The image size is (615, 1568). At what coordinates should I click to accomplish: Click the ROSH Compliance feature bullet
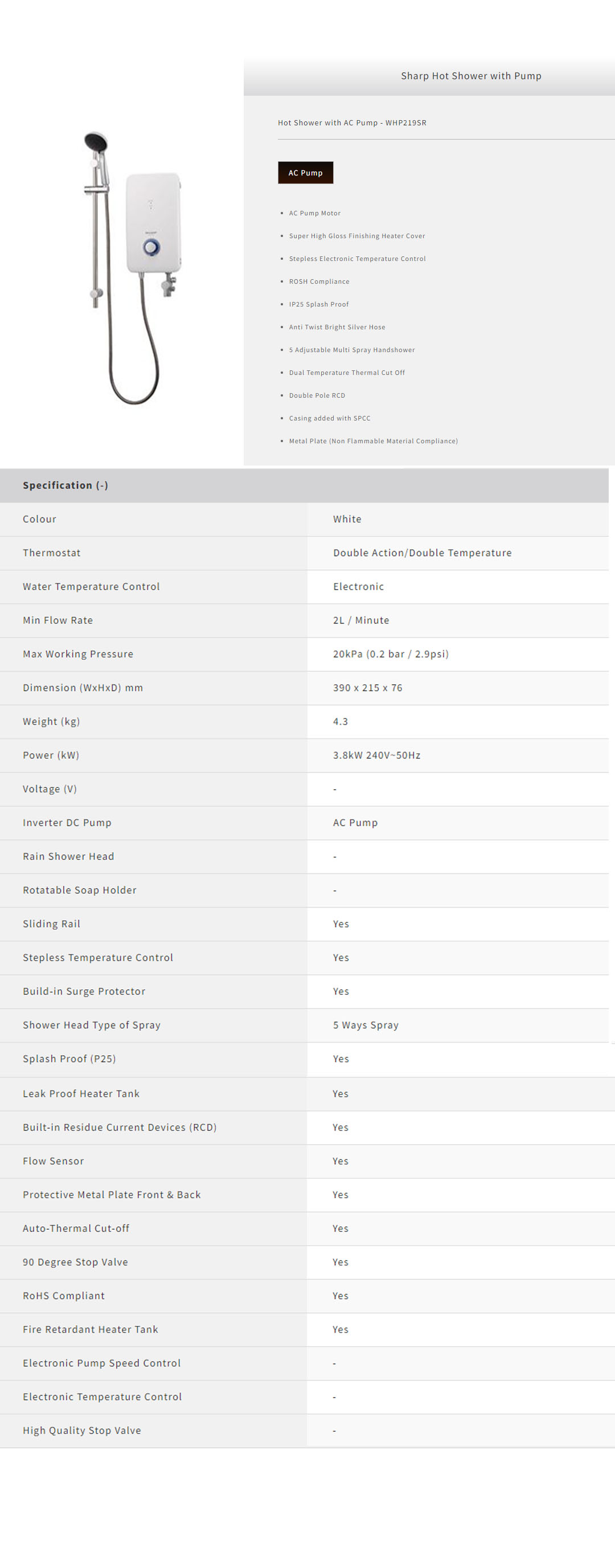(319, 282)
